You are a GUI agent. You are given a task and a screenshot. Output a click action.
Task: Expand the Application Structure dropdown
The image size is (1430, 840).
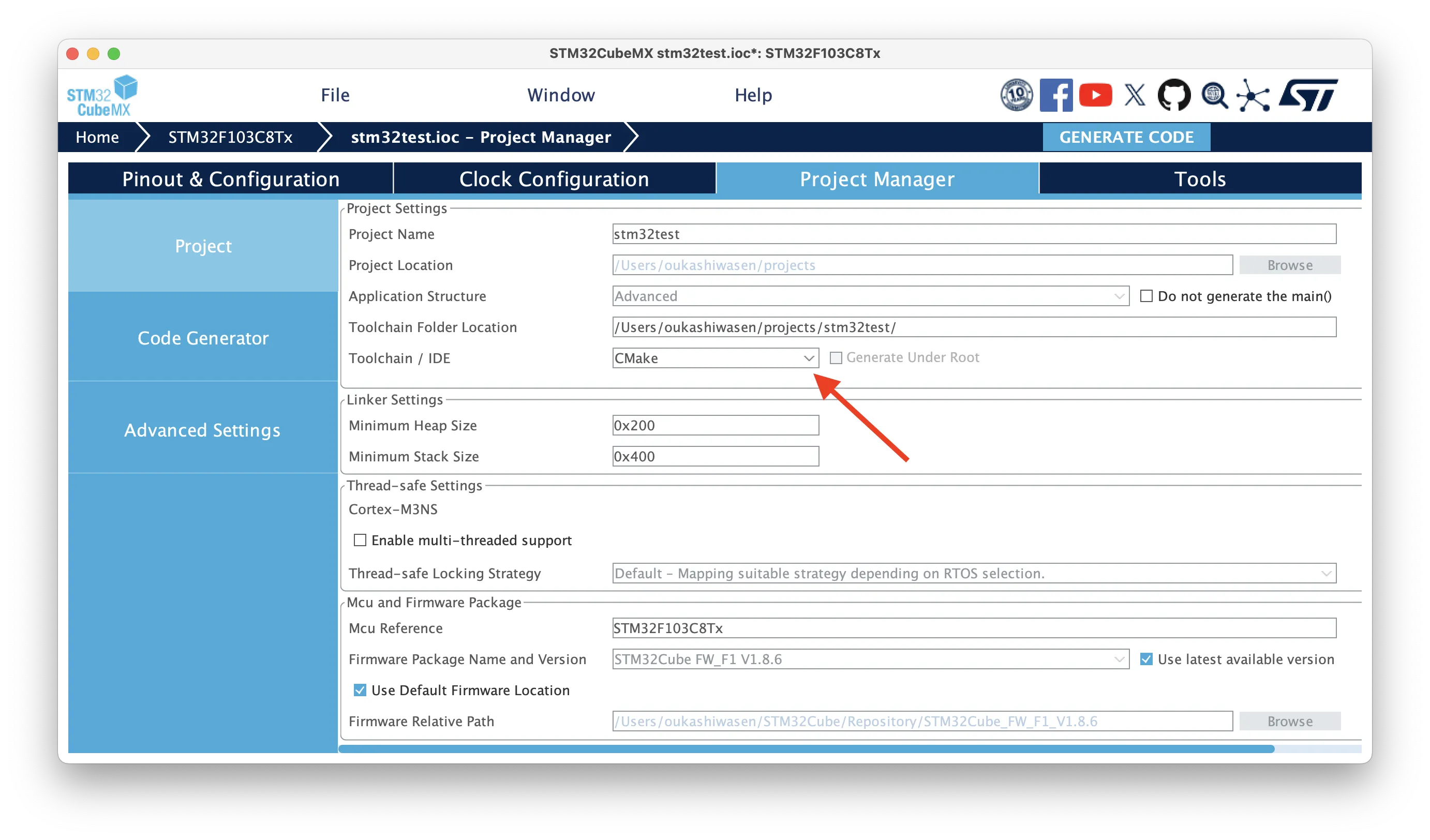[x=871, y=296]
